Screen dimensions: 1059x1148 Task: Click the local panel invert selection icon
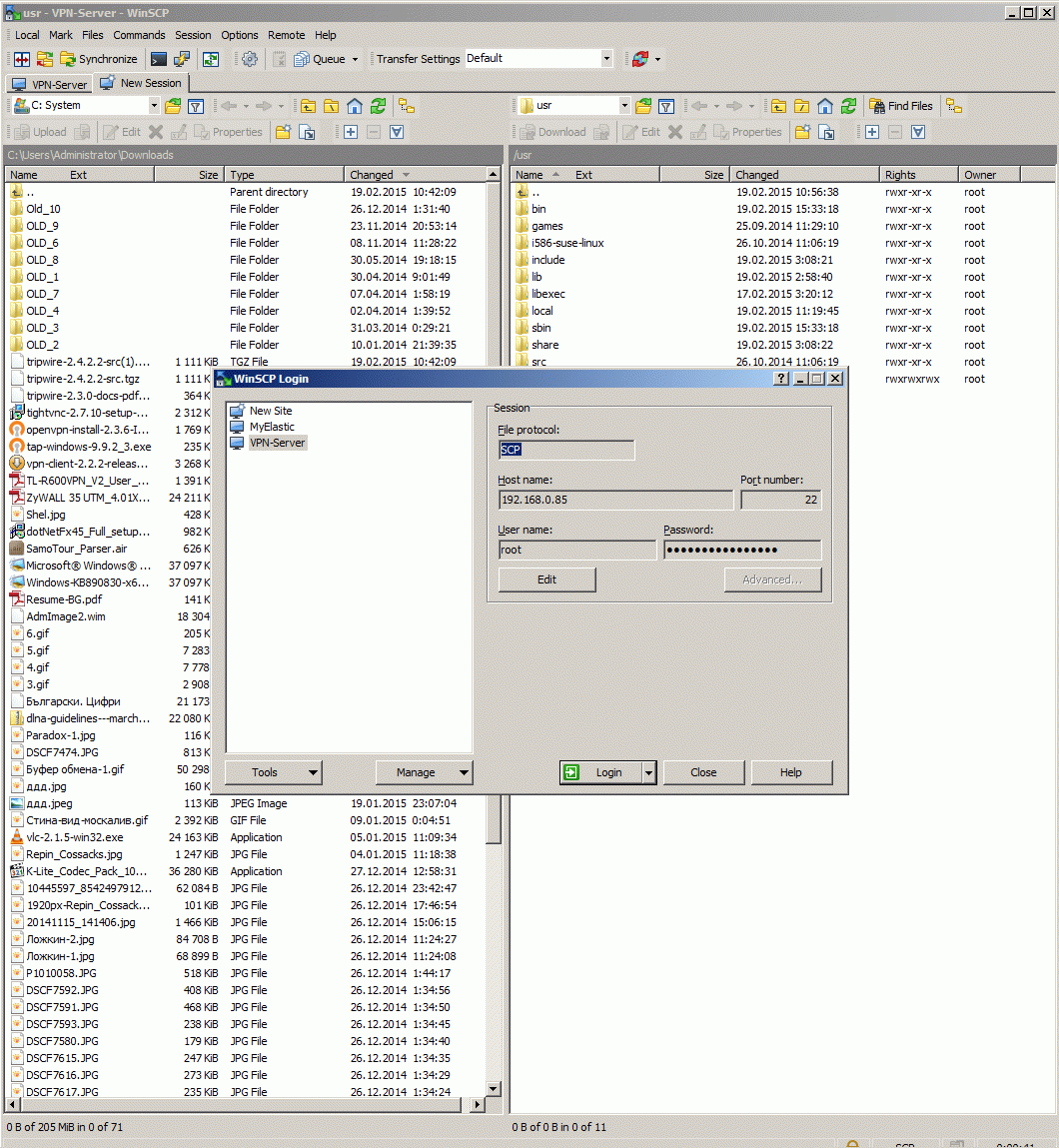tap(397, 132)
